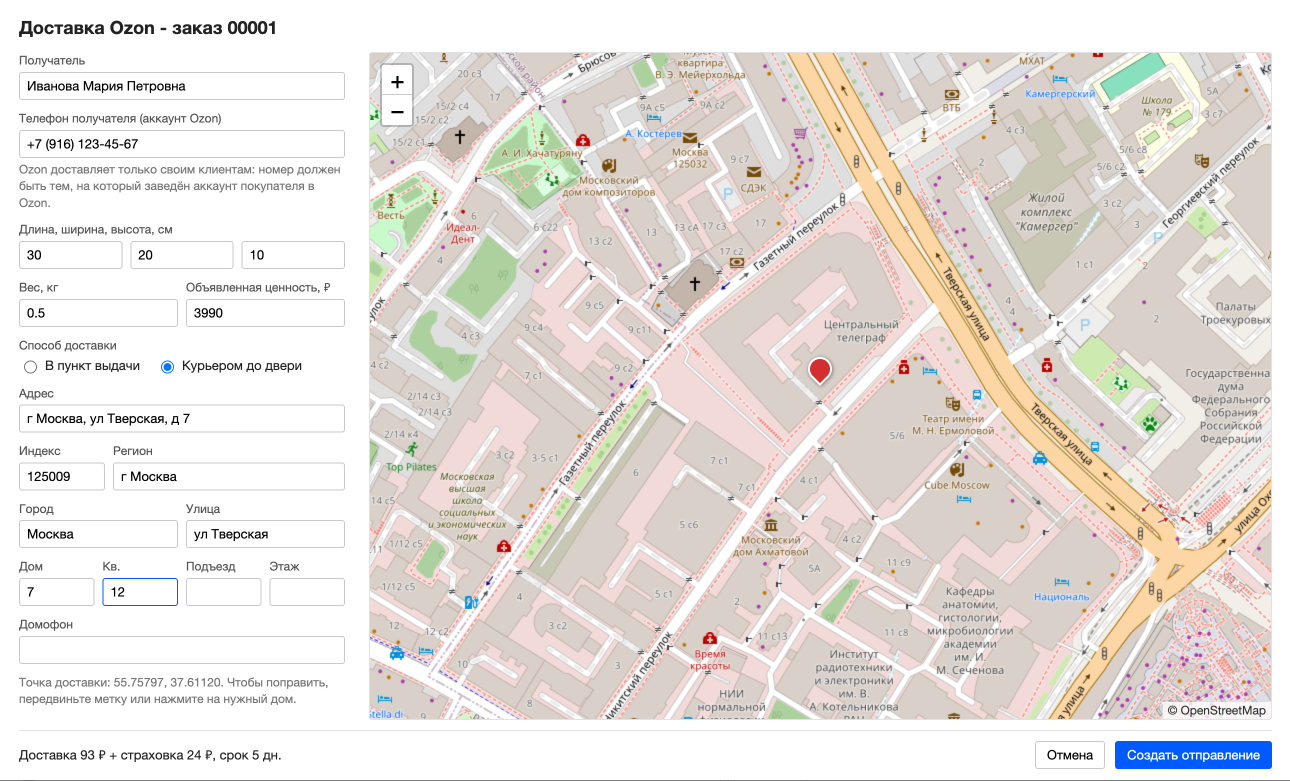Click the Московский дом композиторов arts icon
This screenshot has height=781, width=1290.
click(x=607, y=166)
